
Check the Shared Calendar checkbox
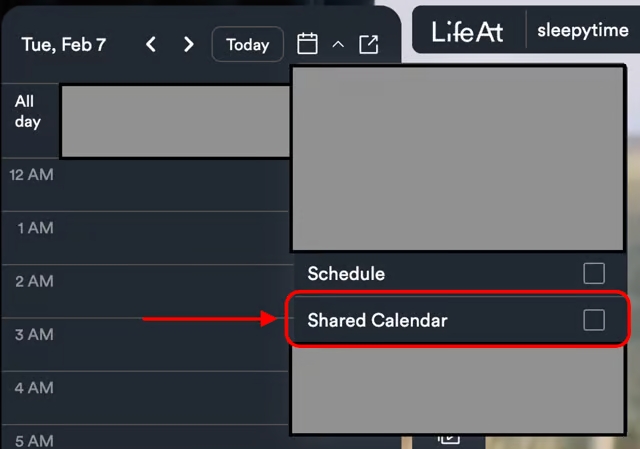coord(594,320)
